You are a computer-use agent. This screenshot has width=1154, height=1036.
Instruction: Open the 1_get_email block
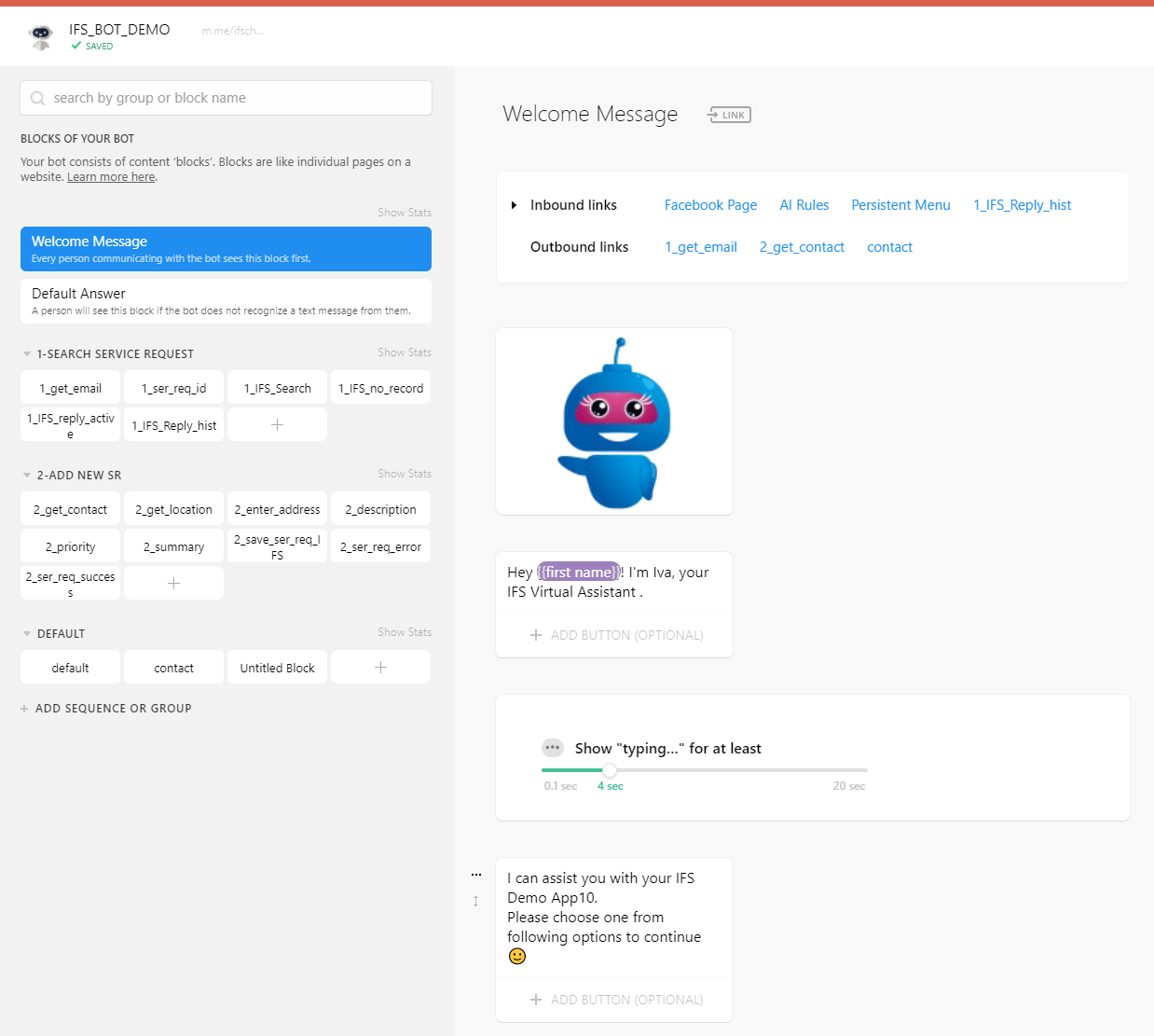tap(71, 388)
